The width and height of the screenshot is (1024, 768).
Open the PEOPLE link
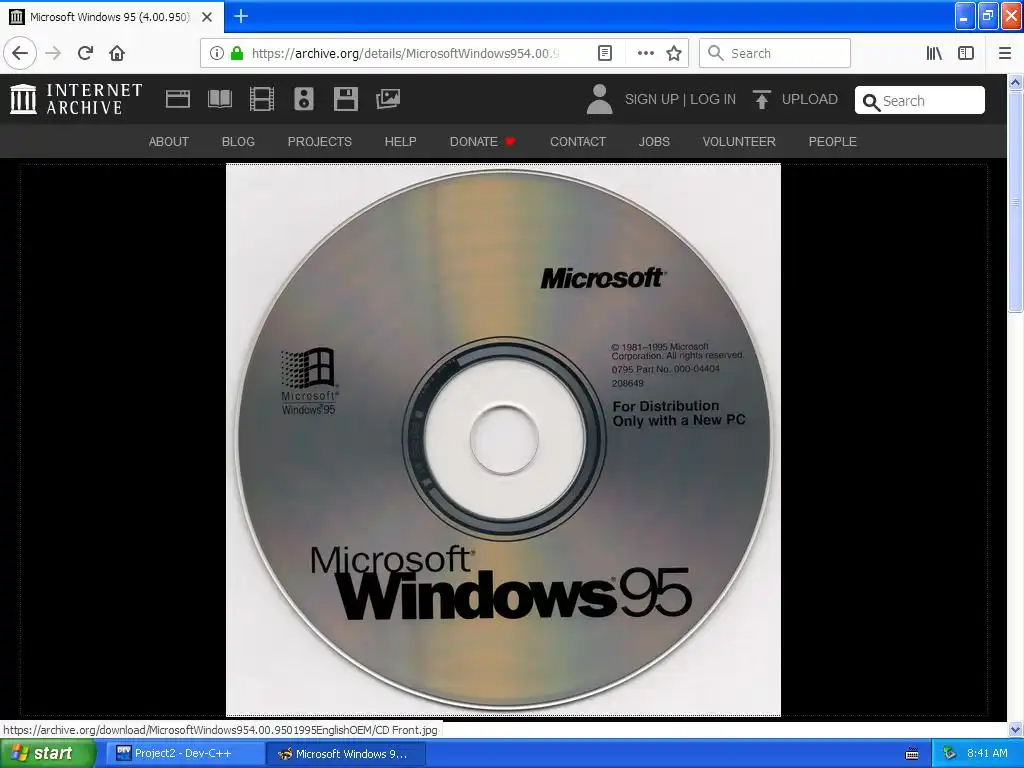(833, 142)
